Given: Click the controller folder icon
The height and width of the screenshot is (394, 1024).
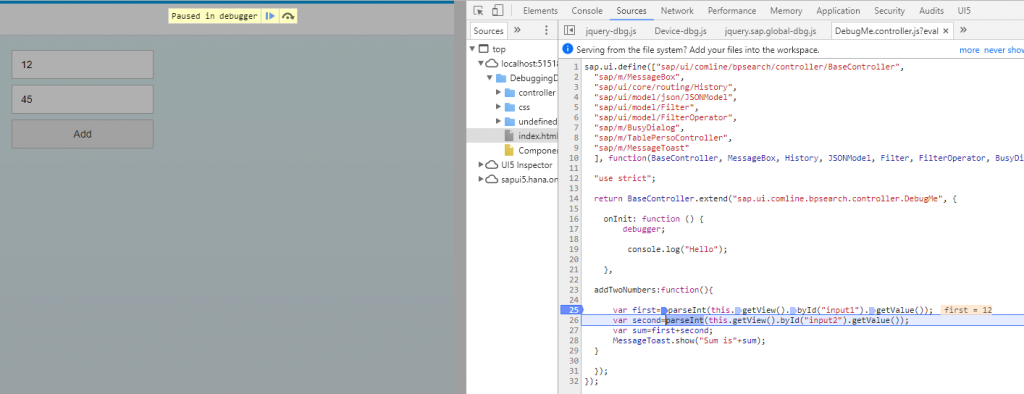Looking at the screenshot, I should pos(509,92).
